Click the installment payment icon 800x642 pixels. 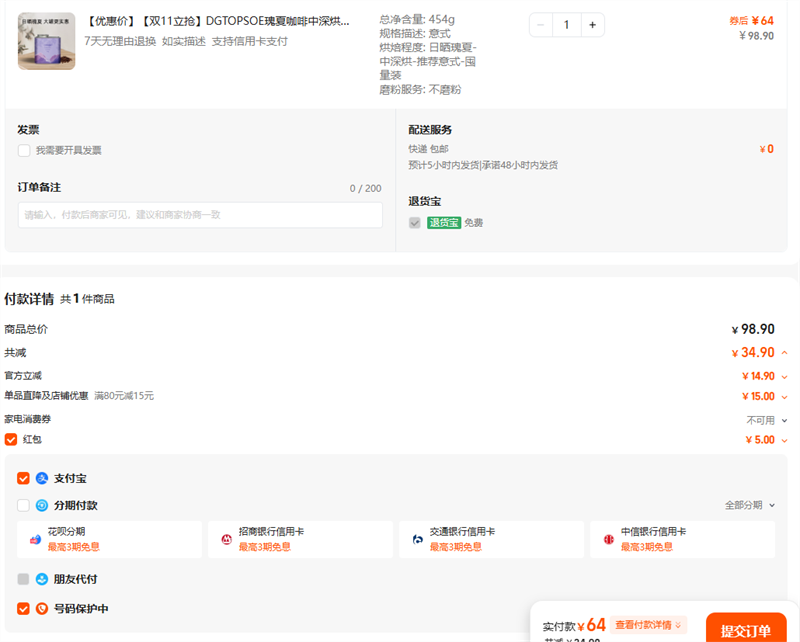(42, 506)
